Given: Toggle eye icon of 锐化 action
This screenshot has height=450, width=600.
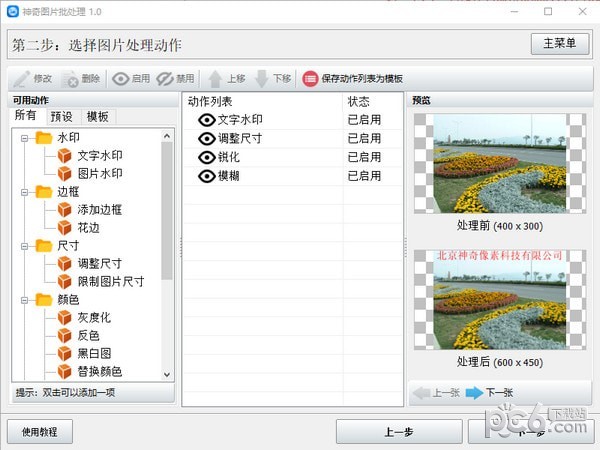Looking at the screenshot, I should [x=207, y=157].
